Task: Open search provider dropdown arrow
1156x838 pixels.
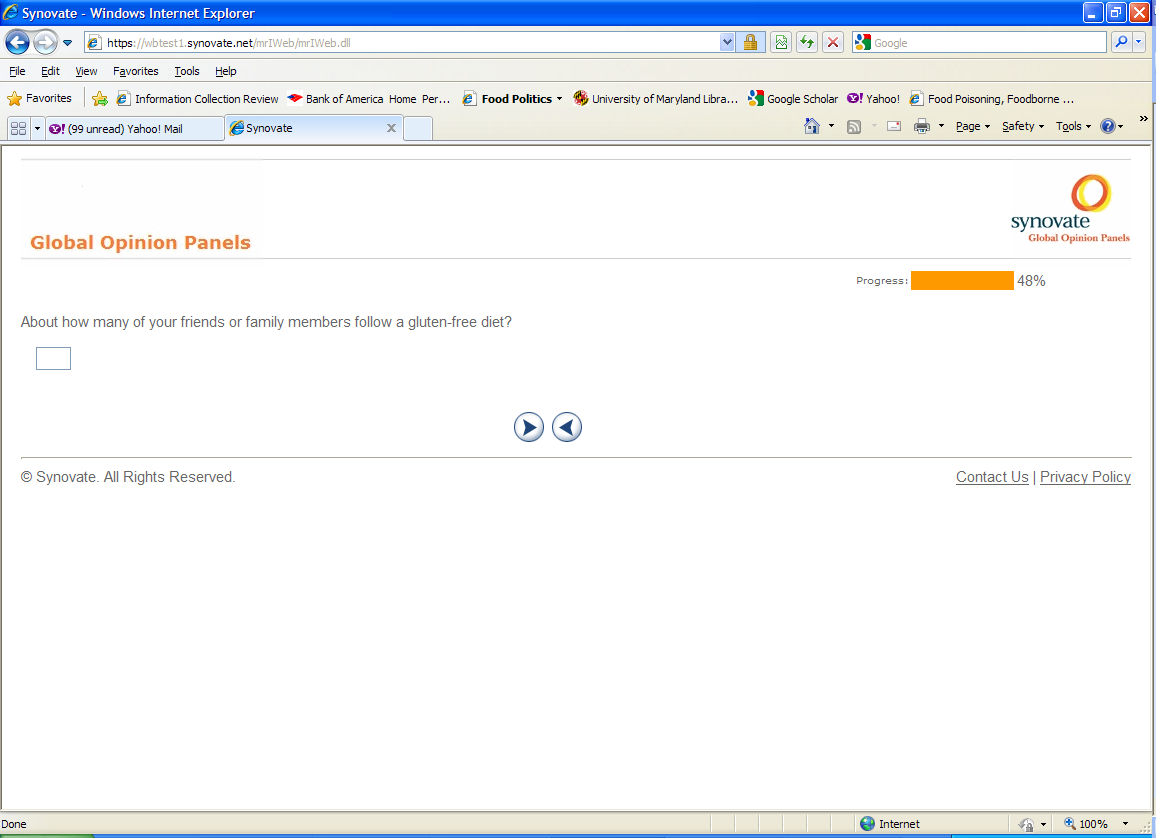Action: pos(1138,42)
